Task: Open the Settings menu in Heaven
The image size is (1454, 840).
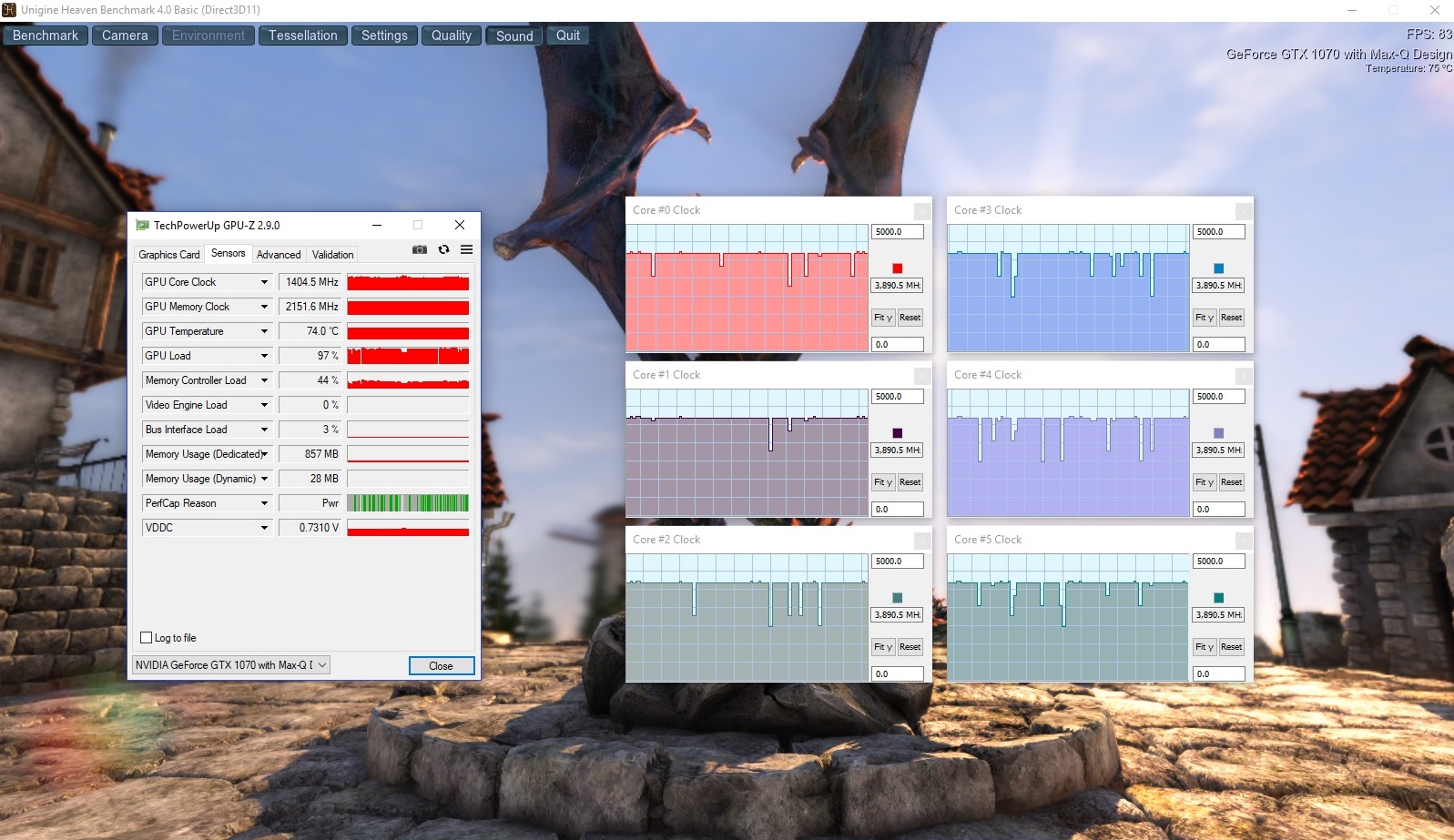Action: pyautogui.click(x=384, y=35)
